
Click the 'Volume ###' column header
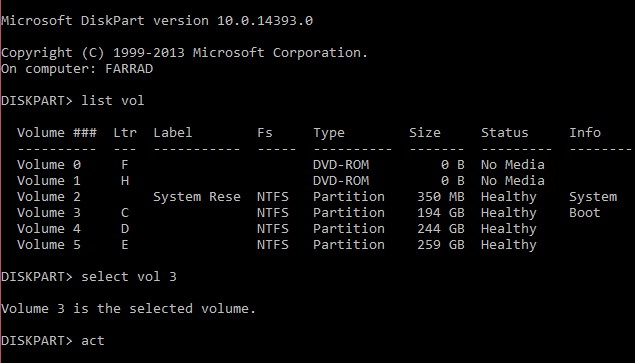click(x=57, y=133)
